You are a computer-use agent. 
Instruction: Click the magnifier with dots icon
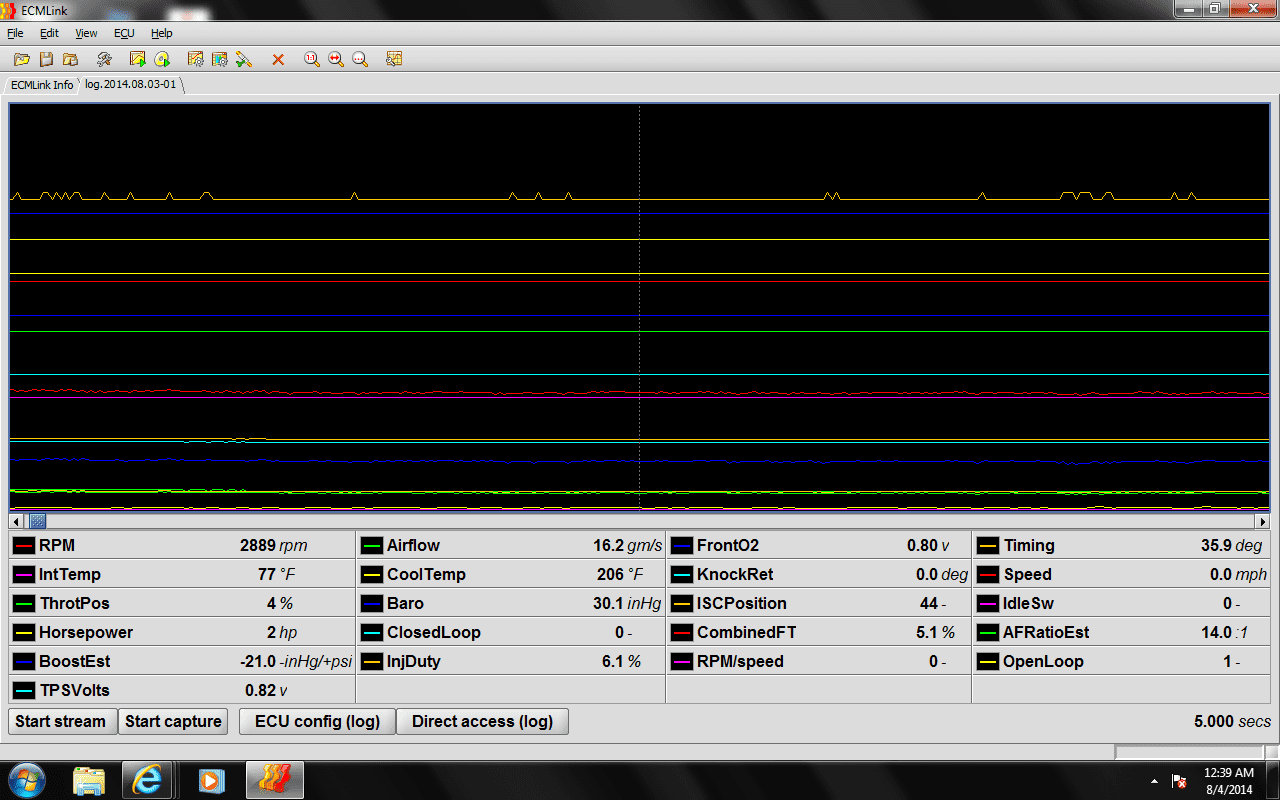(360, 60)
